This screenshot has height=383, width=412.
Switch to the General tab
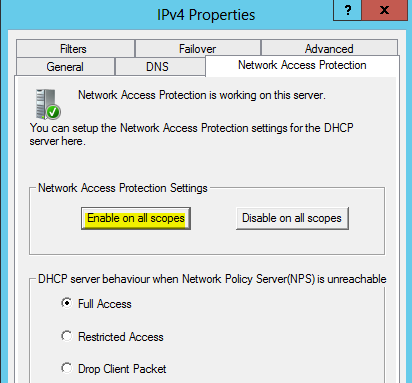(x=65, y=67)
